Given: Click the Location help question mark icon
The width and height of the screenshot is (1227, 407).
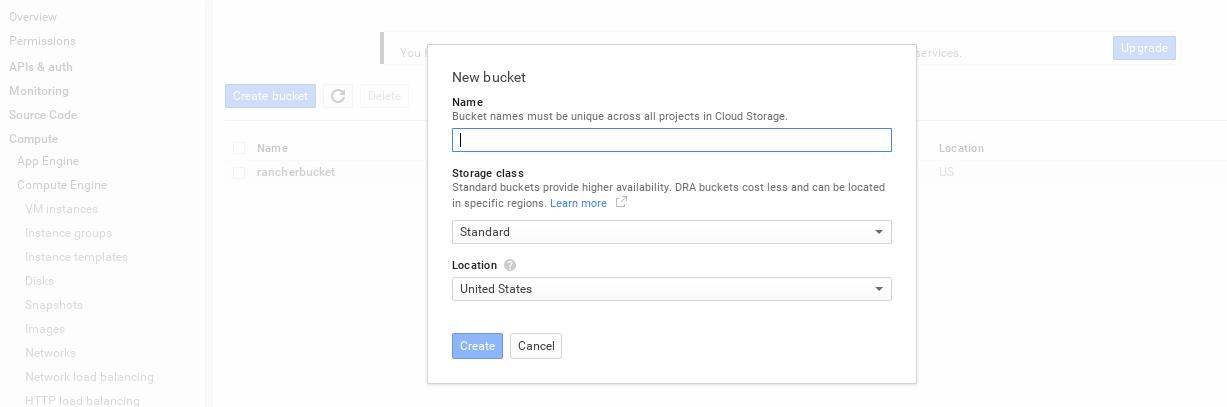Looking at the screenshot, I should click(x=510, y=265).
